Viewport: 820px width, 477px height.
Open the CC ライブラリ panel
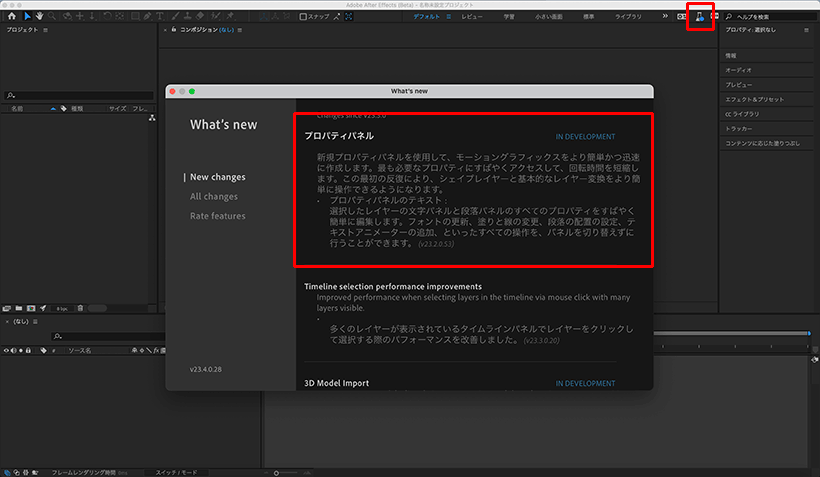[742, 114]
